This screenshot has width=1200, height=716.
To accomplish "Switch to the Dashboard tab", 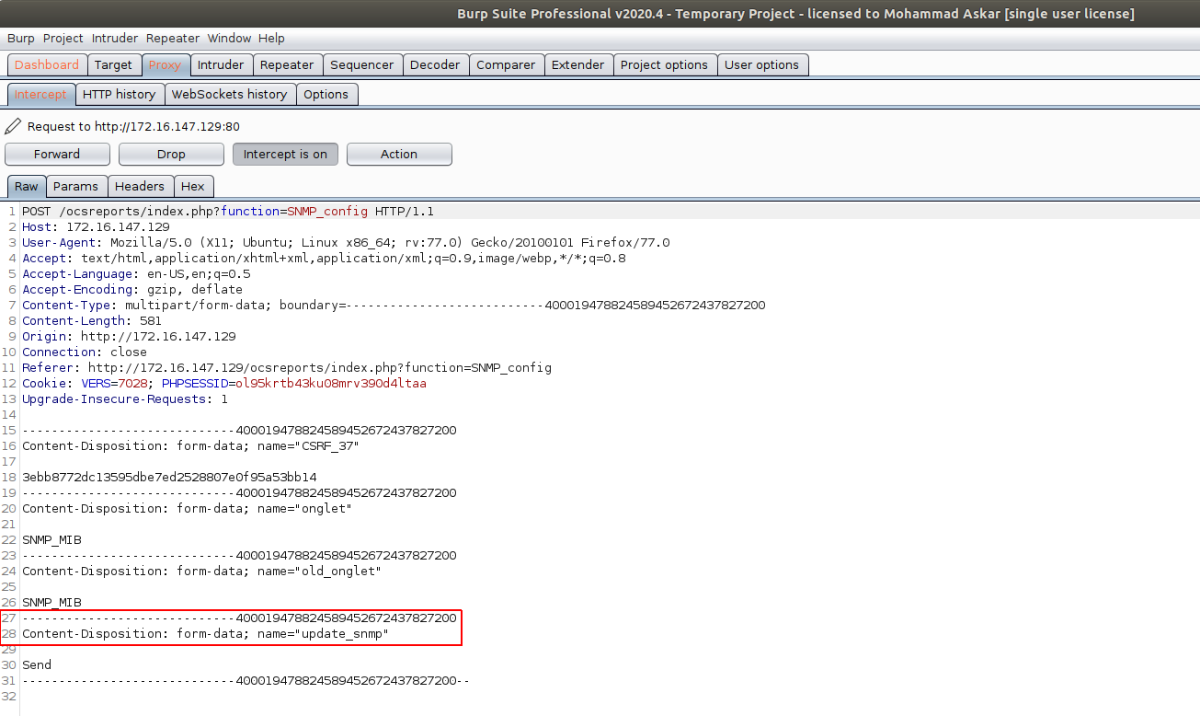I will click(x=46, y=65).
